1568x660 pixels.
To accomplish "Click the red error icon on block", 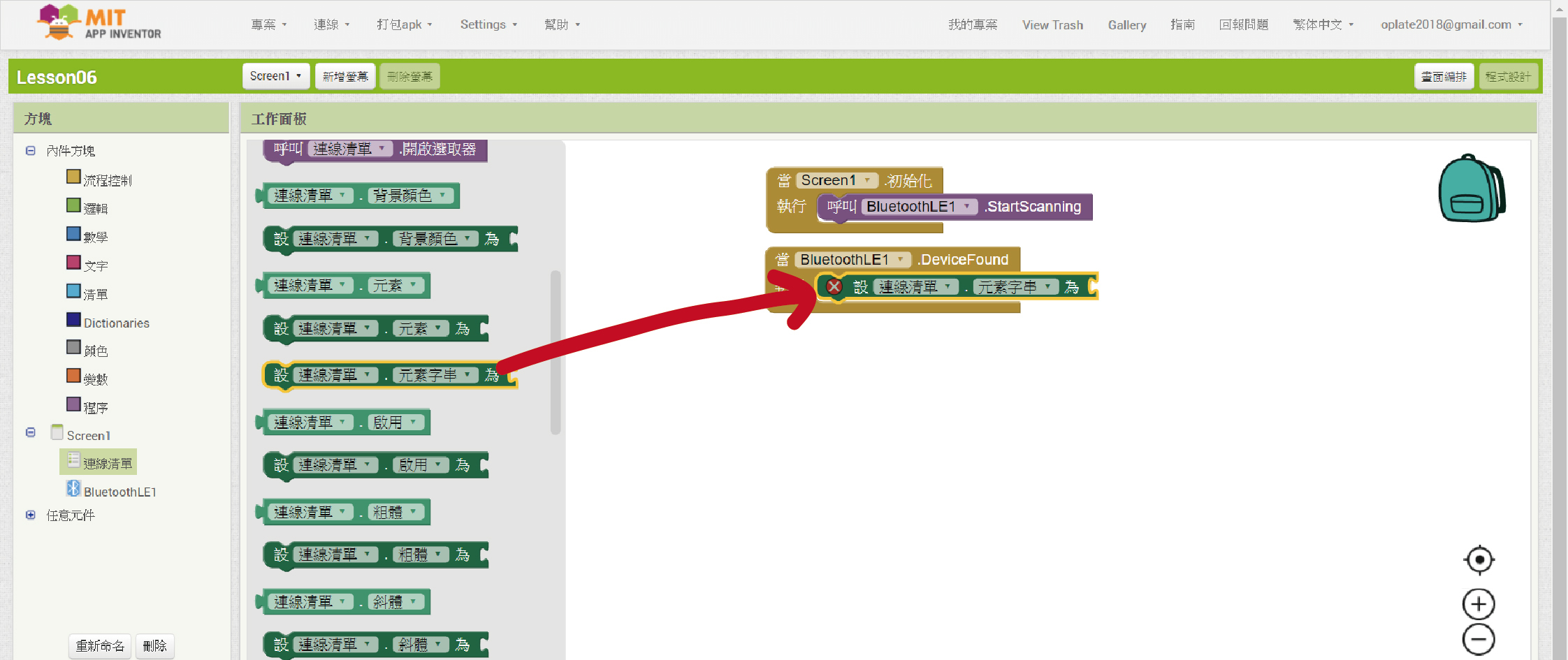I will pyautogui.click(x=834, y=286).
